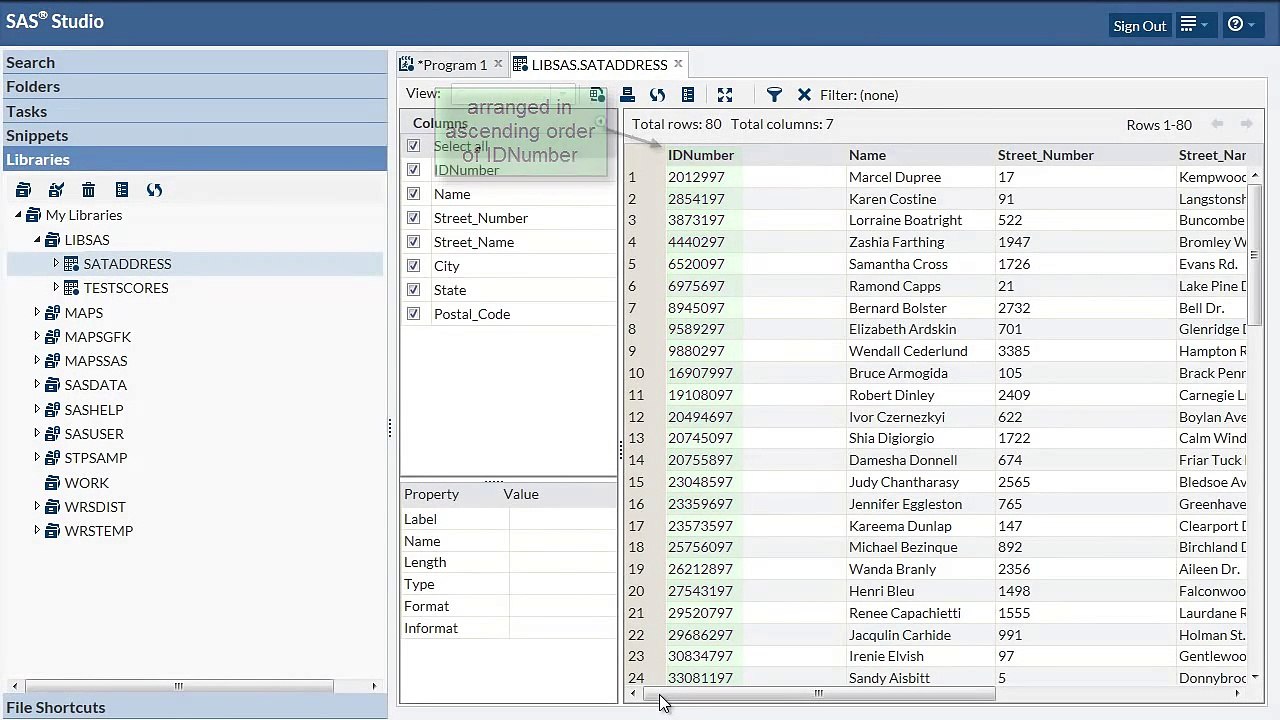Open the hamburger options menu in header

pos(1194,24)
